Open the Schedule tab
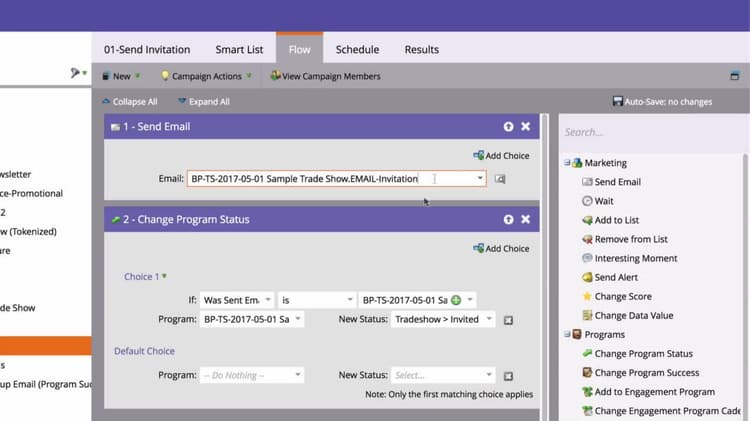This screenshot has height=421, width=750. point(357,49)
